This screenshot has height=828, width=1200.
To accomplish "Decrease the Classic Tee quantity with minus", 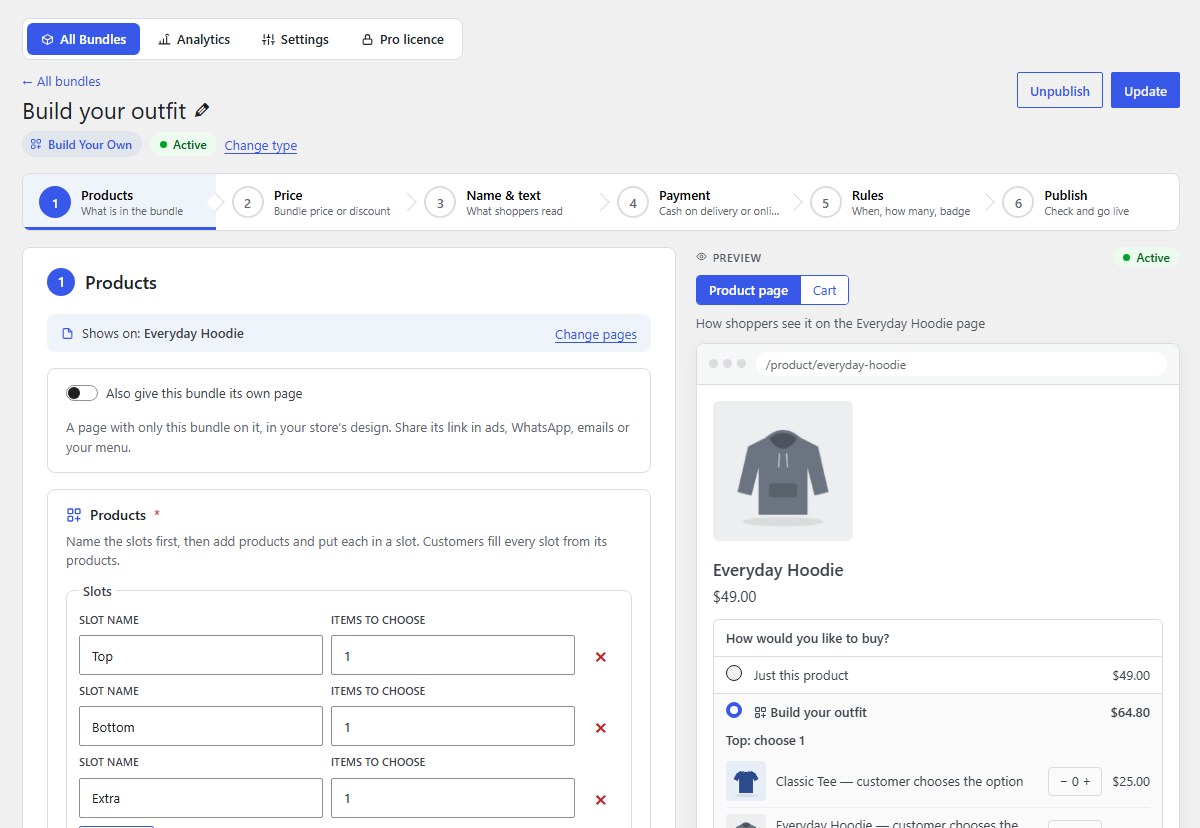I will (1063, 782).
